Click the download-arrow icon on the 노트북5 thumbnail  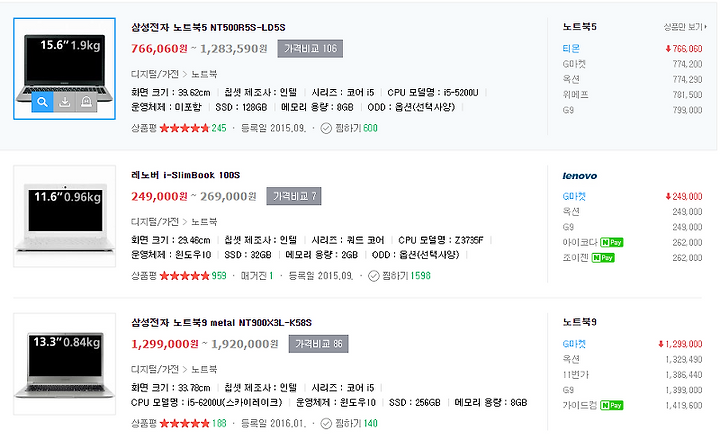pyautogui.click(x=64, y=102)
